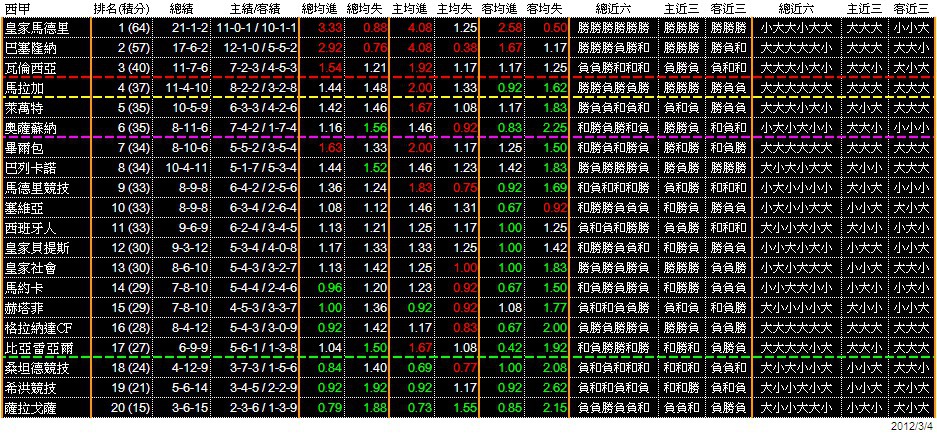
Task: Click rank cell 3 (40)
Action: pos(133,67)
